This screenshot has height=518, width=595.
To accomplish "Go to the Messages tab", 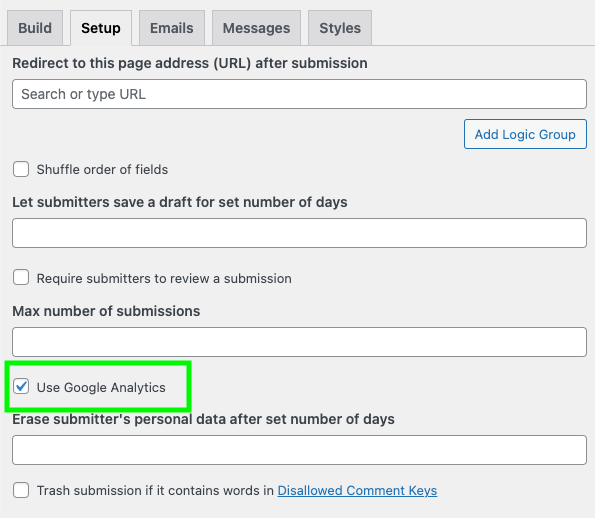I will 257,28.
